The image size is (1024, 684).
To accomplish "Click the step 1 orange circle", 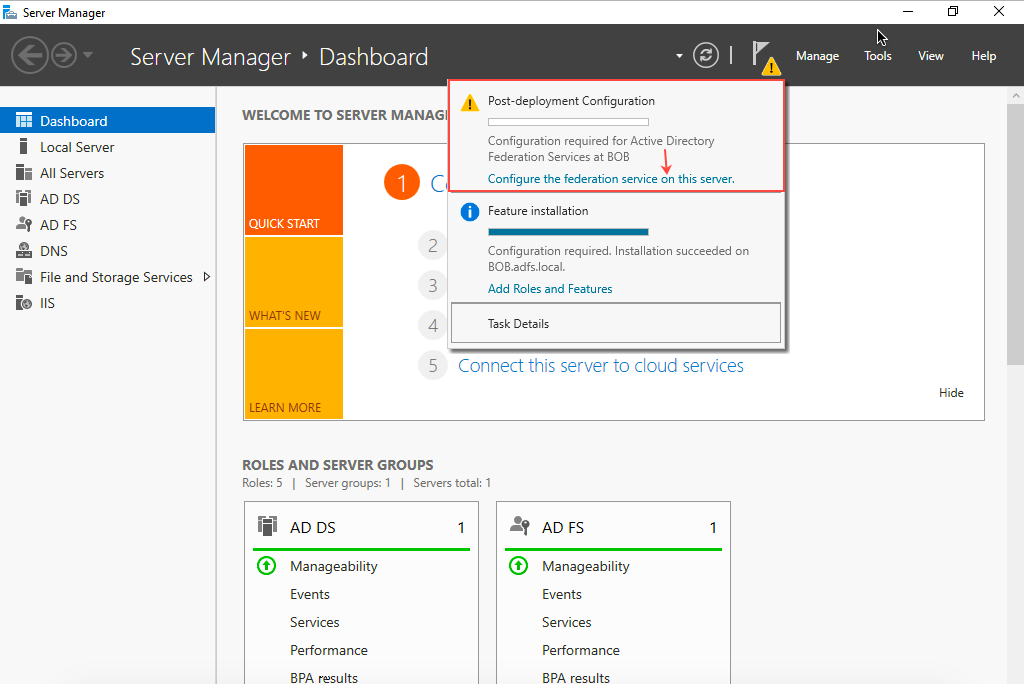I will pyautogui.click(x=402, y=182).
